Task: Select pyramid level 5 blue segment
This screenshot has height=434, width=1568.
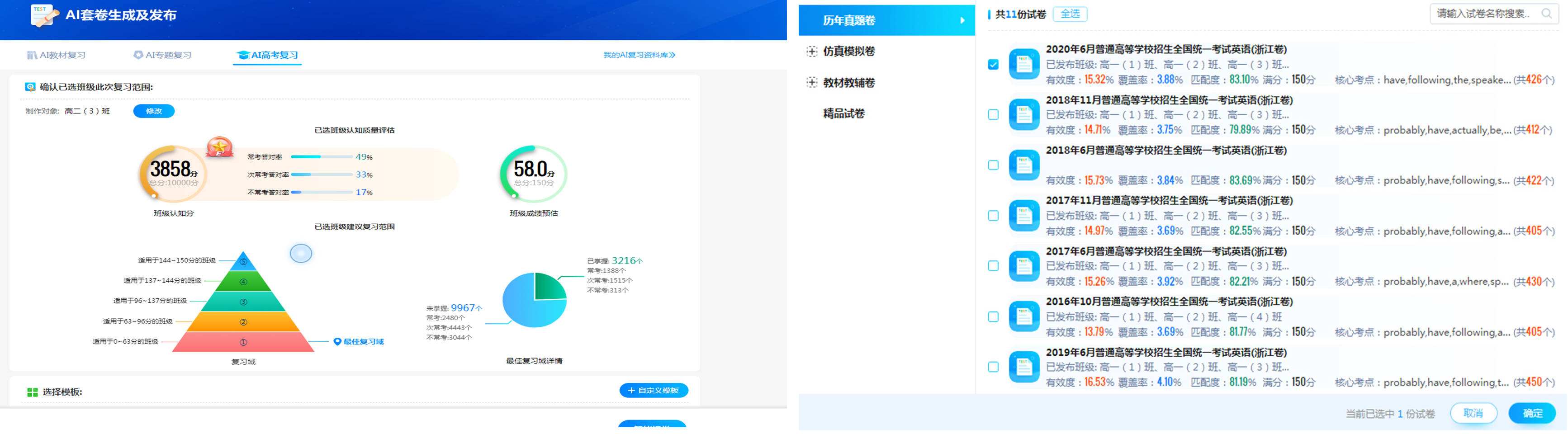Action: (x=243, y=262)
